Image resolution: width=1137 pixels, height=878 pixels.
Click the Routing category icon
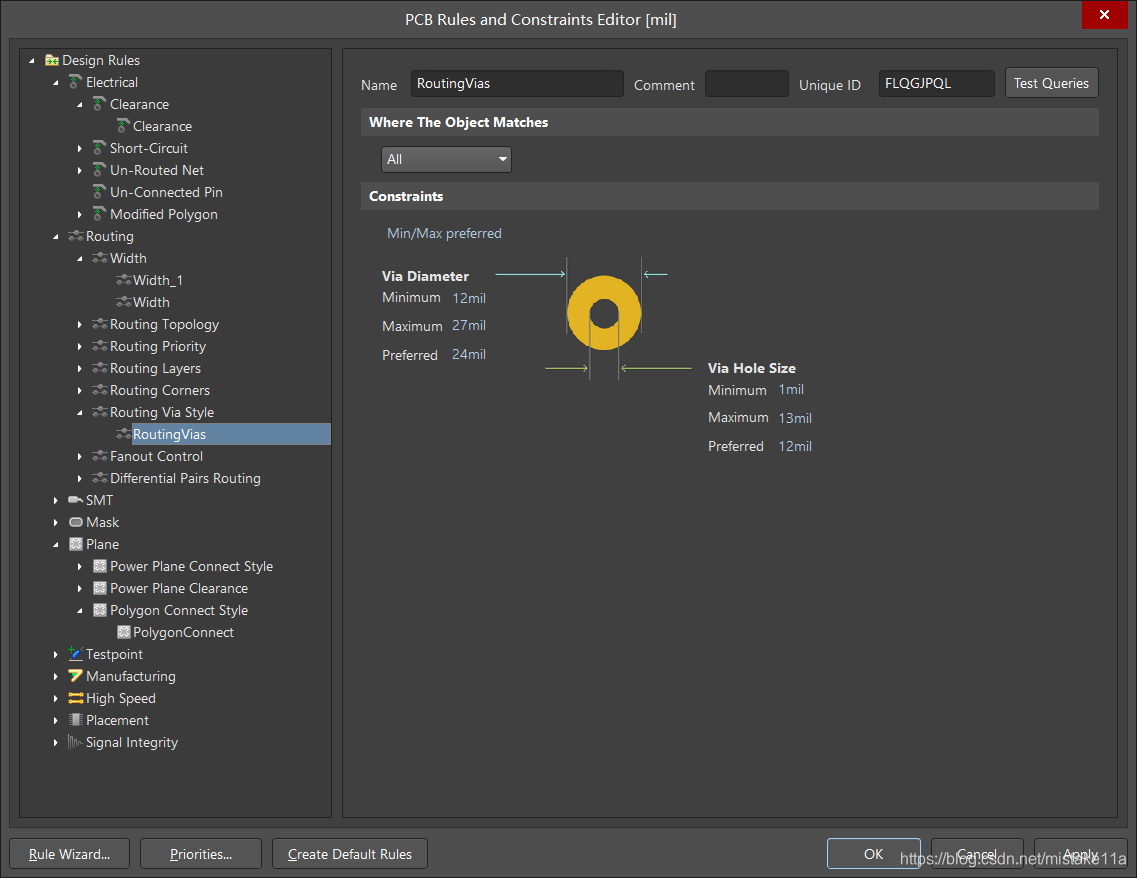(76, 237)
